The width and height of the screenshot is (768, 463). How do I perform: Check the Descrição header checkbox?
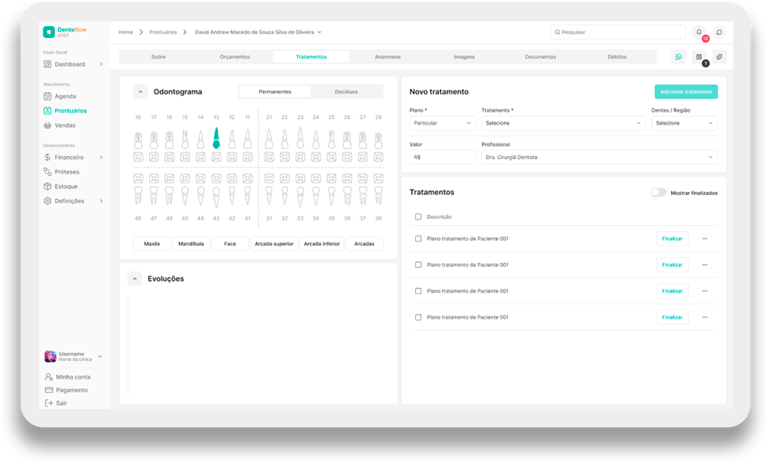pos(418,217)
